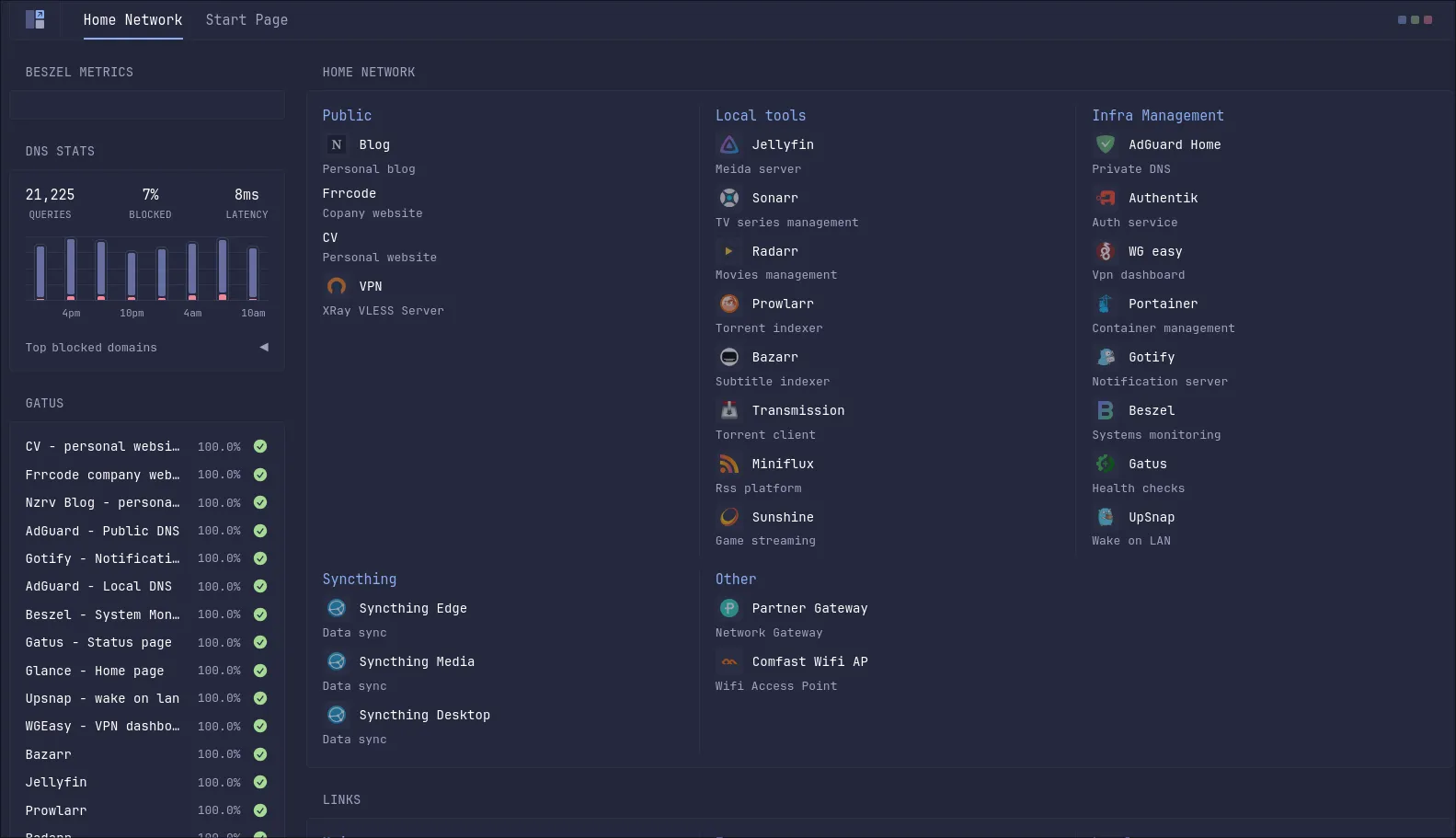The height and width of the screenshot is (838, 1456).
Task: Click the Miniflux RSS icon
Action: click(x=729, y=464)
